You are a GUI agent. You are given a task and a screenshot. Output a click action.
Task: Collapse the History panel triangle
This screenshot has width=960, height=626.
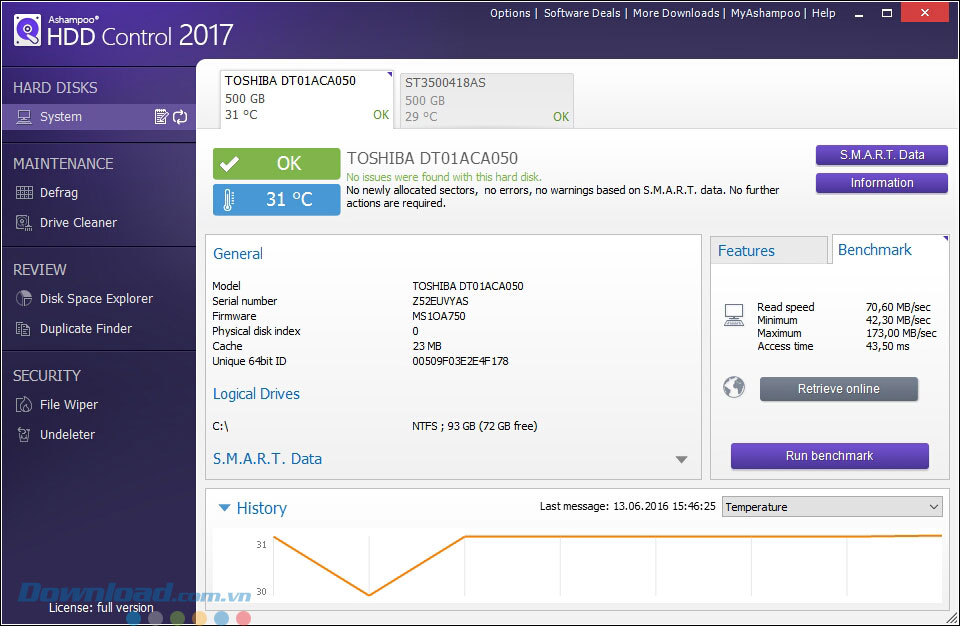tap(224, 508)
